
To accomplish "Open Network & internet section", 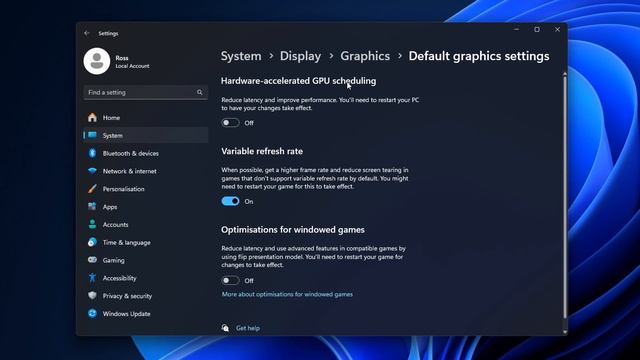I will tap(146, 171).
